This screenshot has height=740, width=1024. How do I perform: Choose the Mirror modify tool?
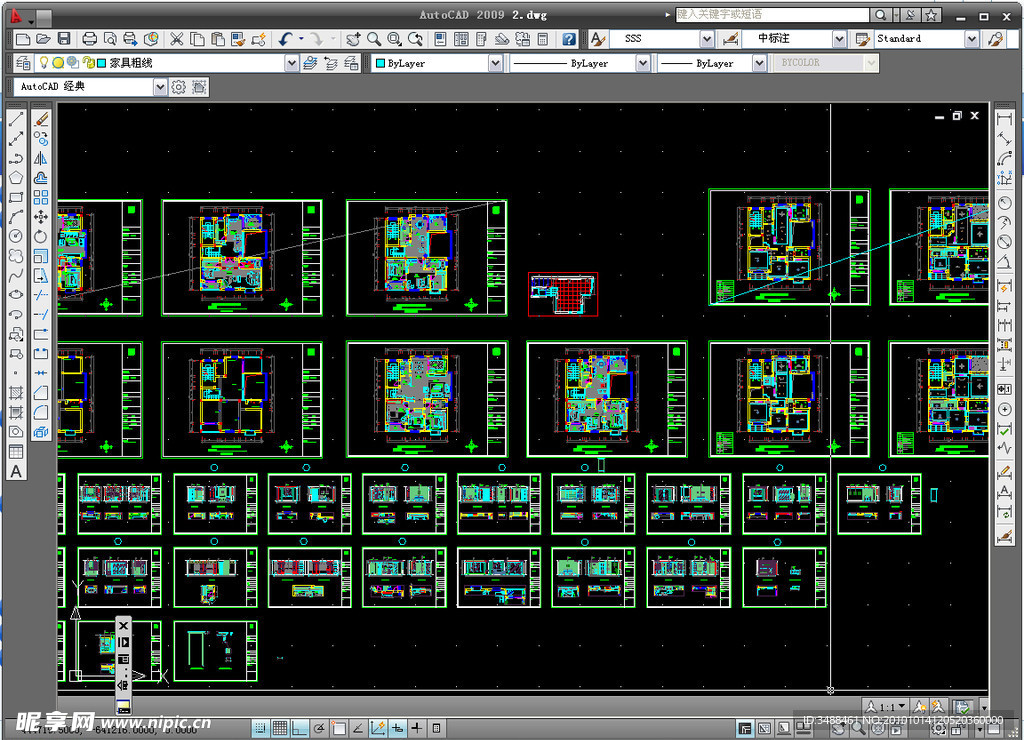click(x=41, y=158)
